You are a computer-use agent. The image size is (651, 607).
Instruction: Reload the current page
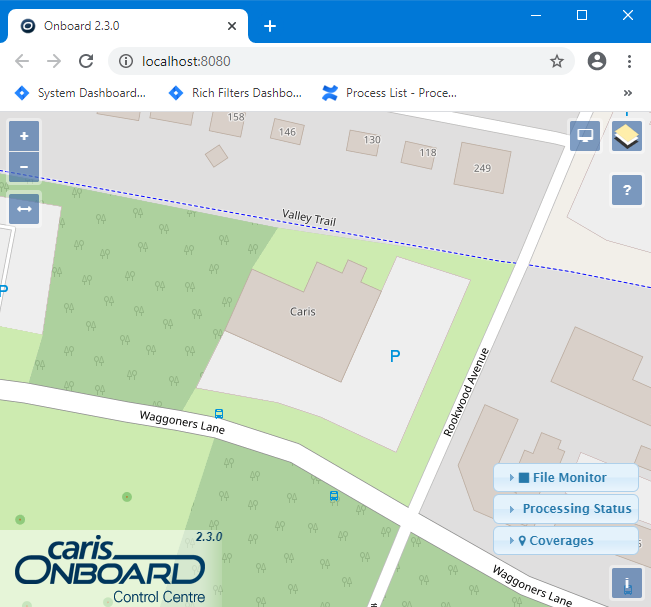click(86, 61)
